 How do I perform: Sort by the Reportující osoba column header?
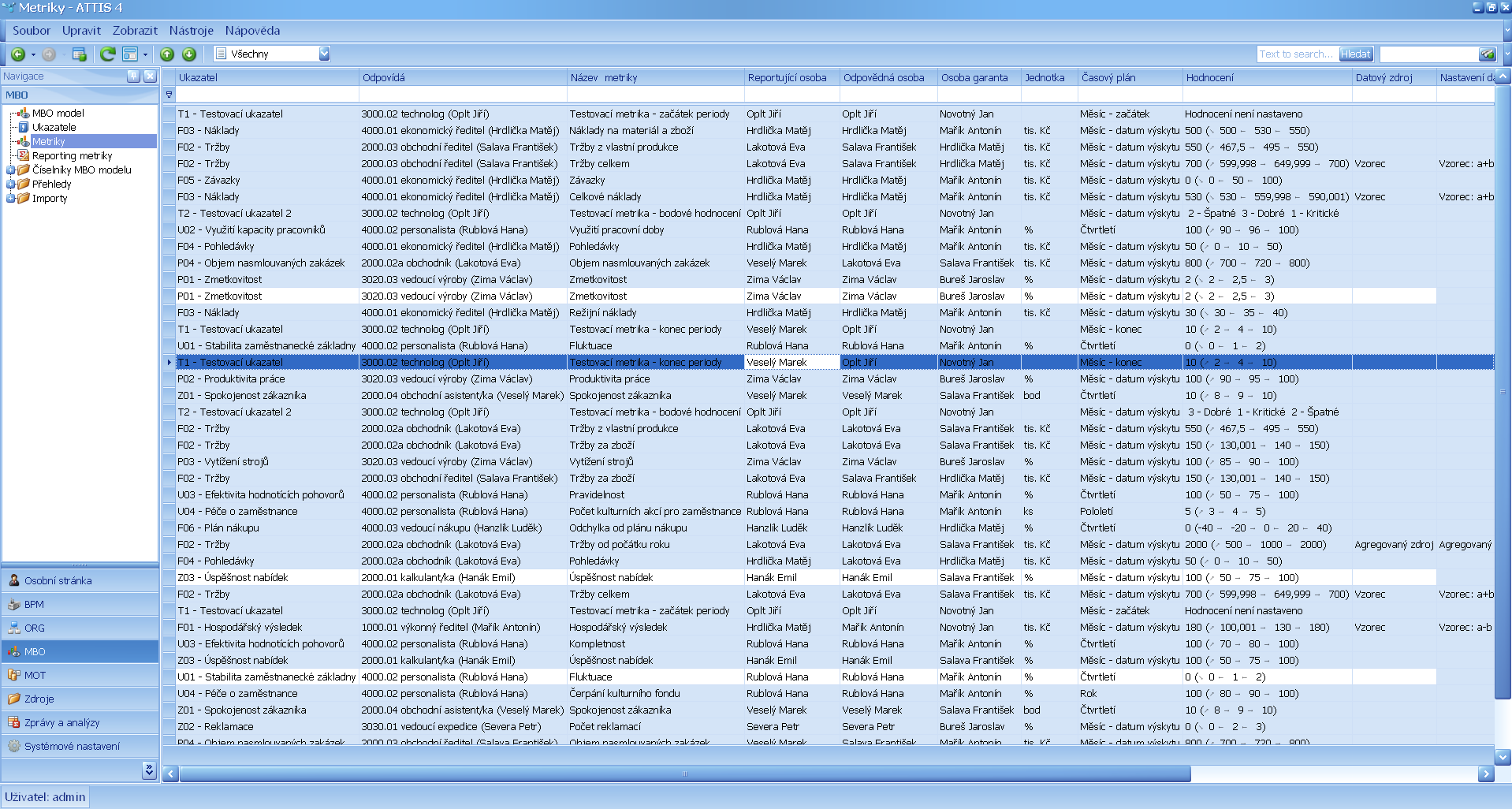point(792,77)
